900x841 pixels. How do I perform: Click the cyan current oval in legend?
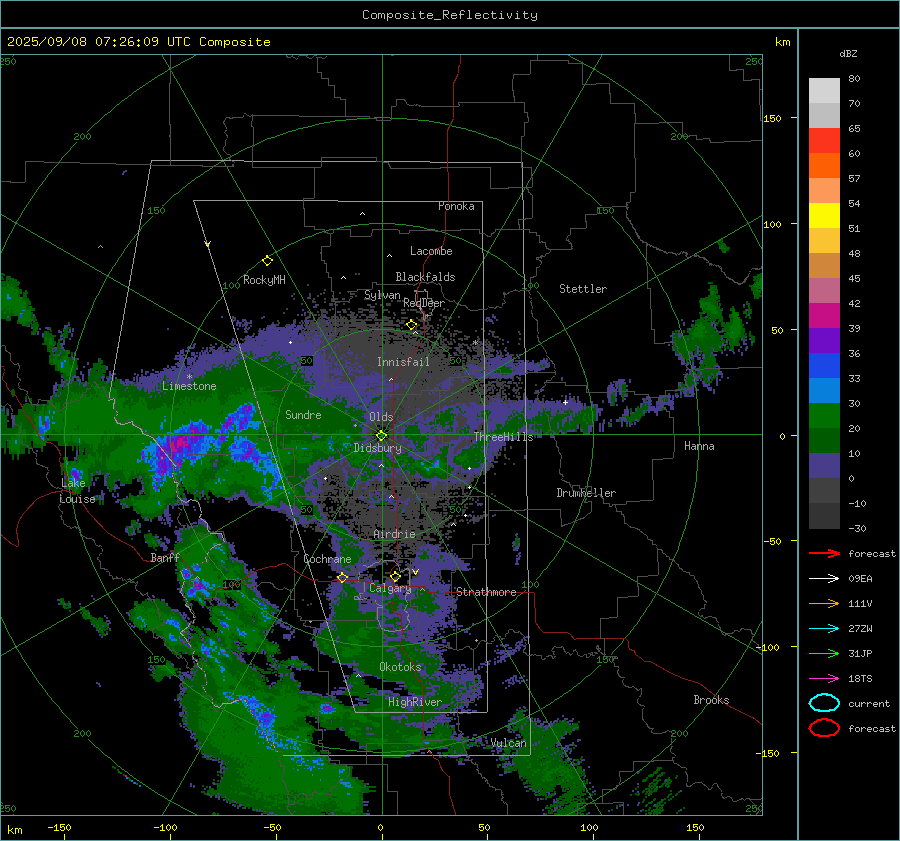pos(824,703)
